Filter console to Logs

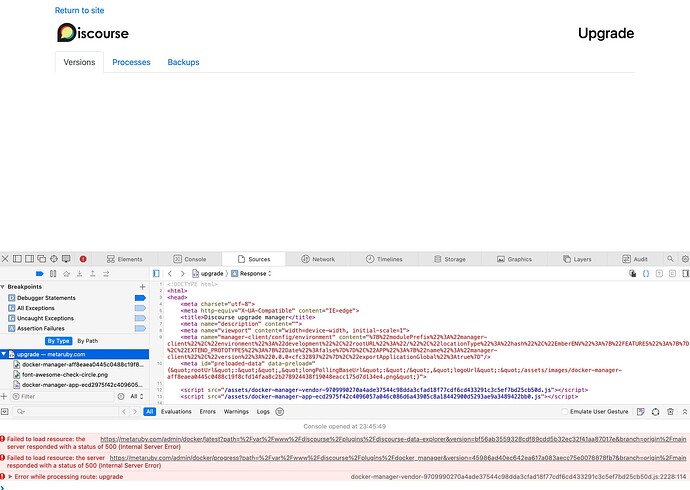pyautogui.click(x=263, y=412)
